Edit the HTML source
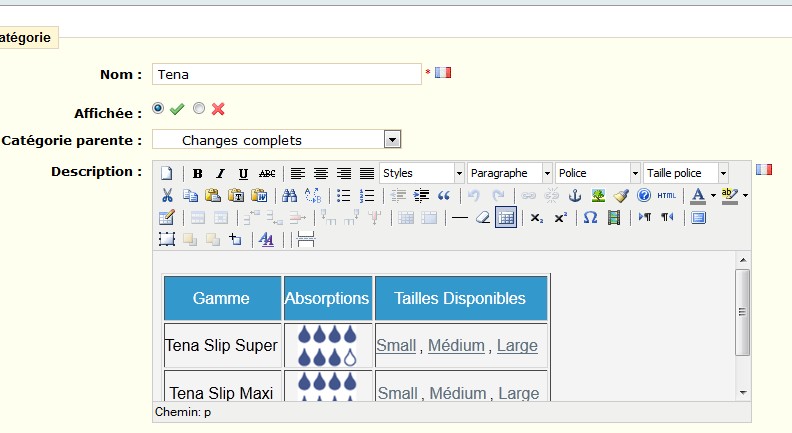 point(667,195)
